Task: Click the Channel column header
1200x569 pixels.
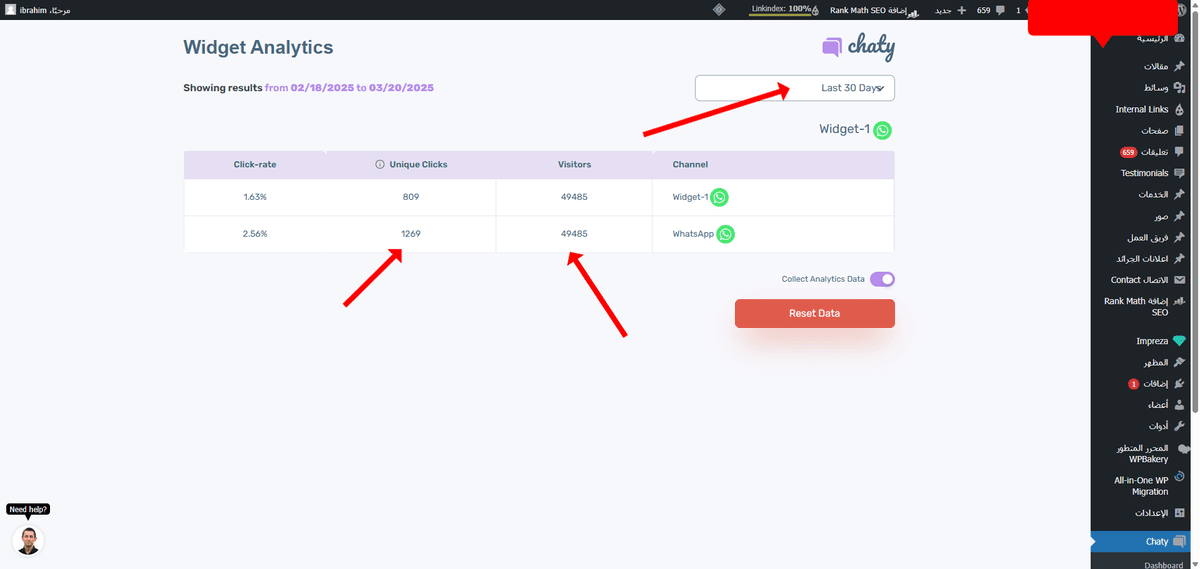Action: (x=690, y=164)
